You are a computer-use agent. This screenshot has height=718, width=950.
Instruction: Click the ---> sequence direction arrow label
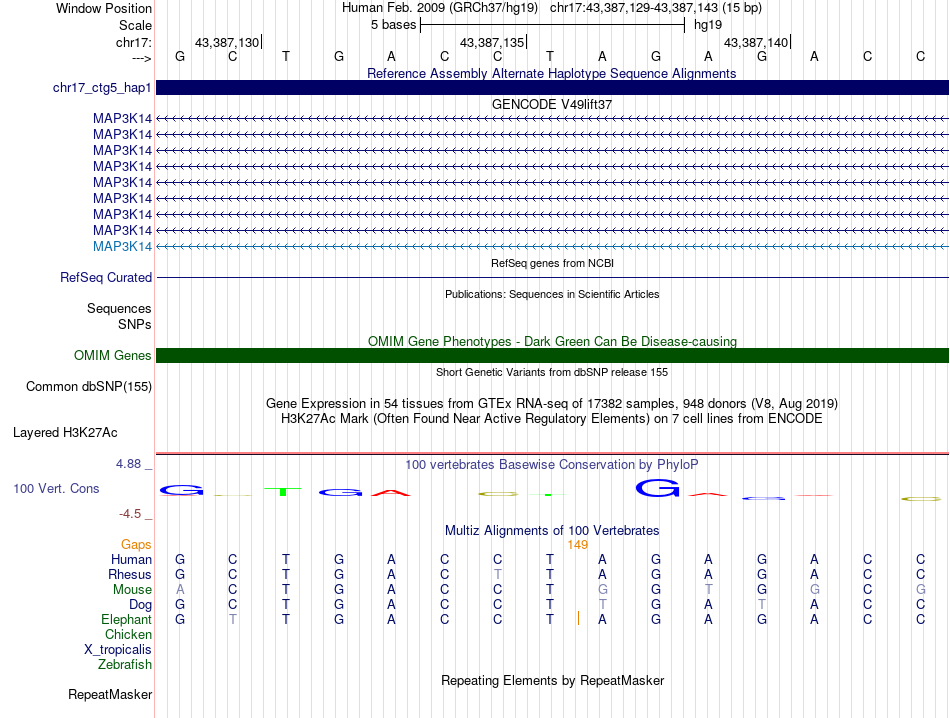(x=142, y=58)
